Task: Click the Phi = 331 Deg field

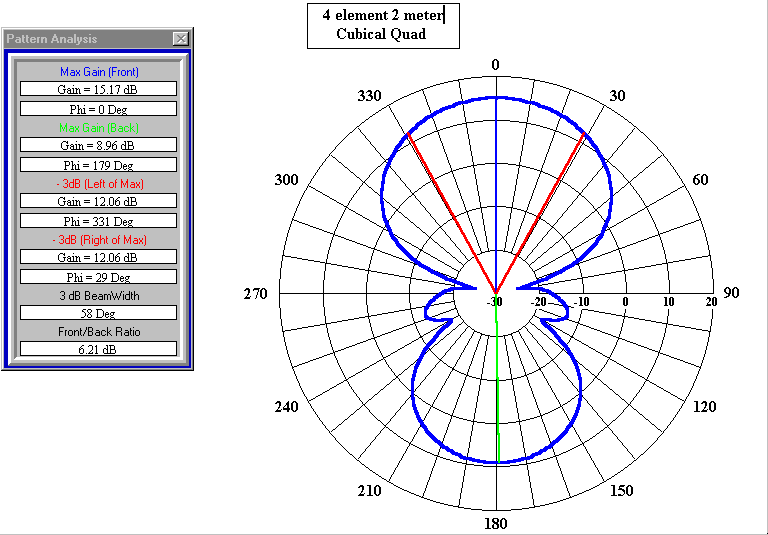Action: (x=98, y=220)
